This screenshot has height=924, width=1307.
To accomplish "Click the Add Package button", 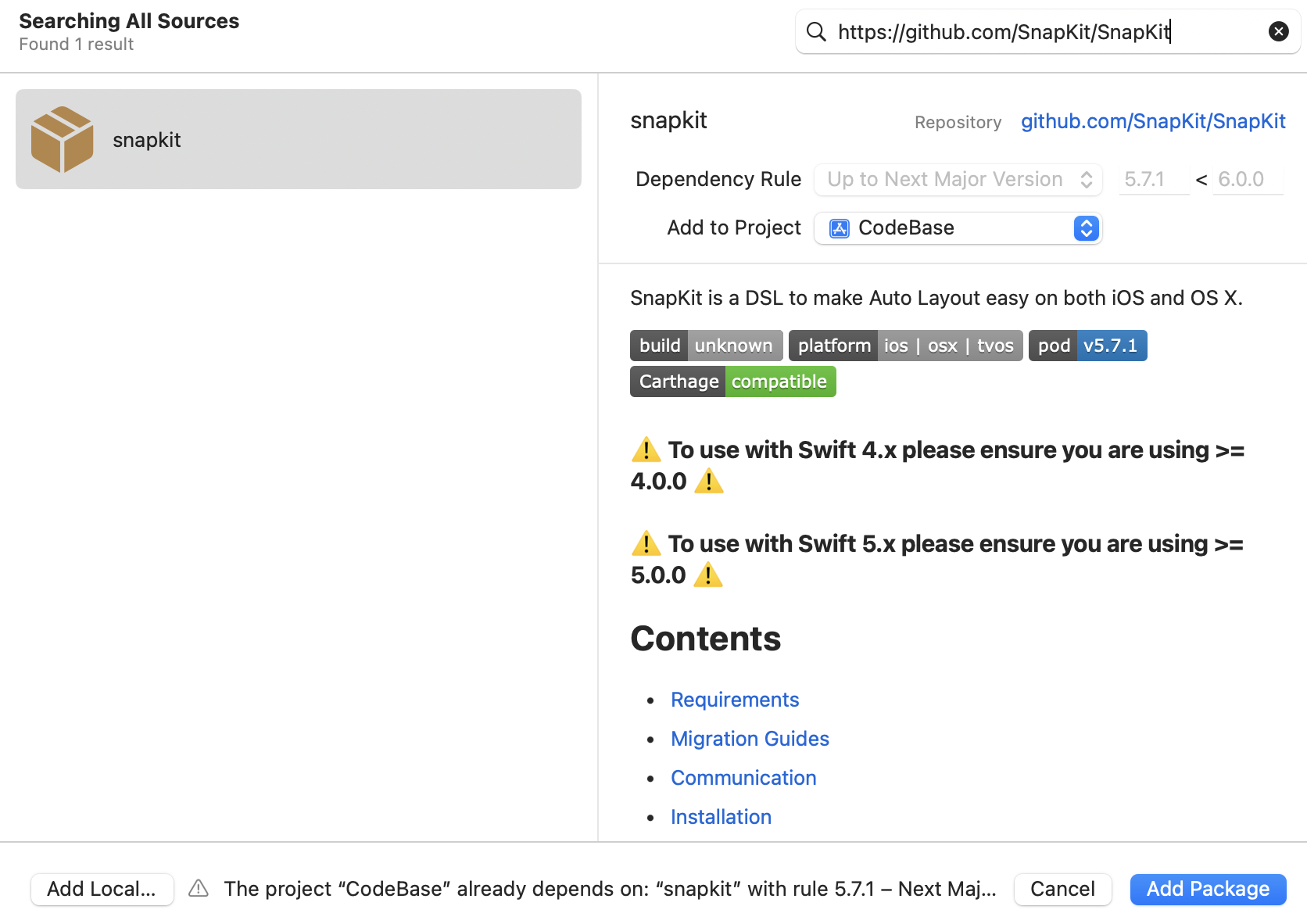I will pos(1208,889).
